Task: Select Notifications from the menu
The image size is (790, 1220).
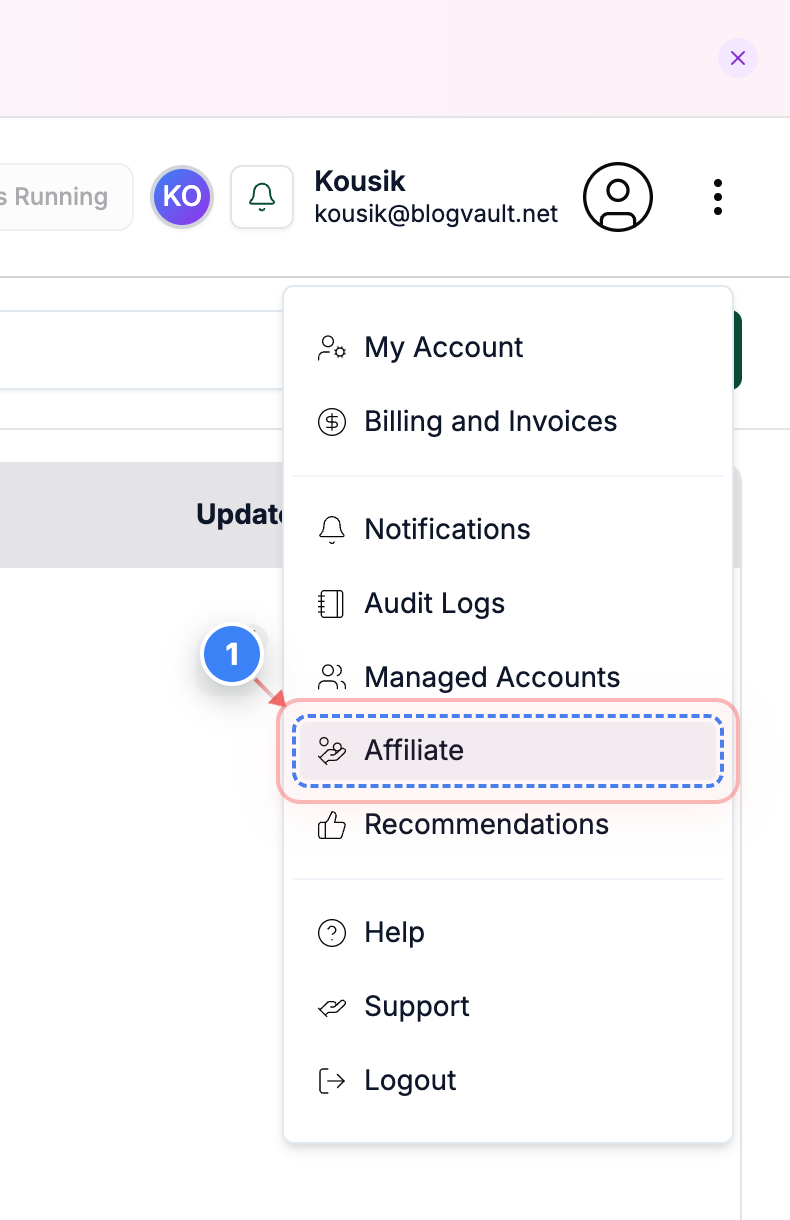Action: [447, 529]
